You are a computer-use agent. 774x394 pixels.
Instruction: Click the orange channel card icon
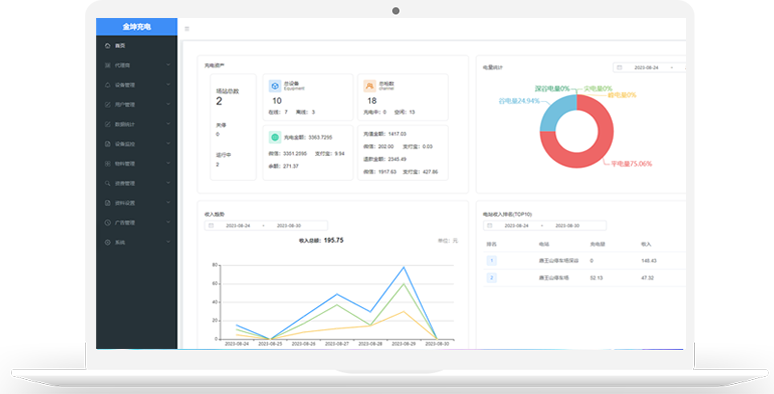(x=370, y=86)
